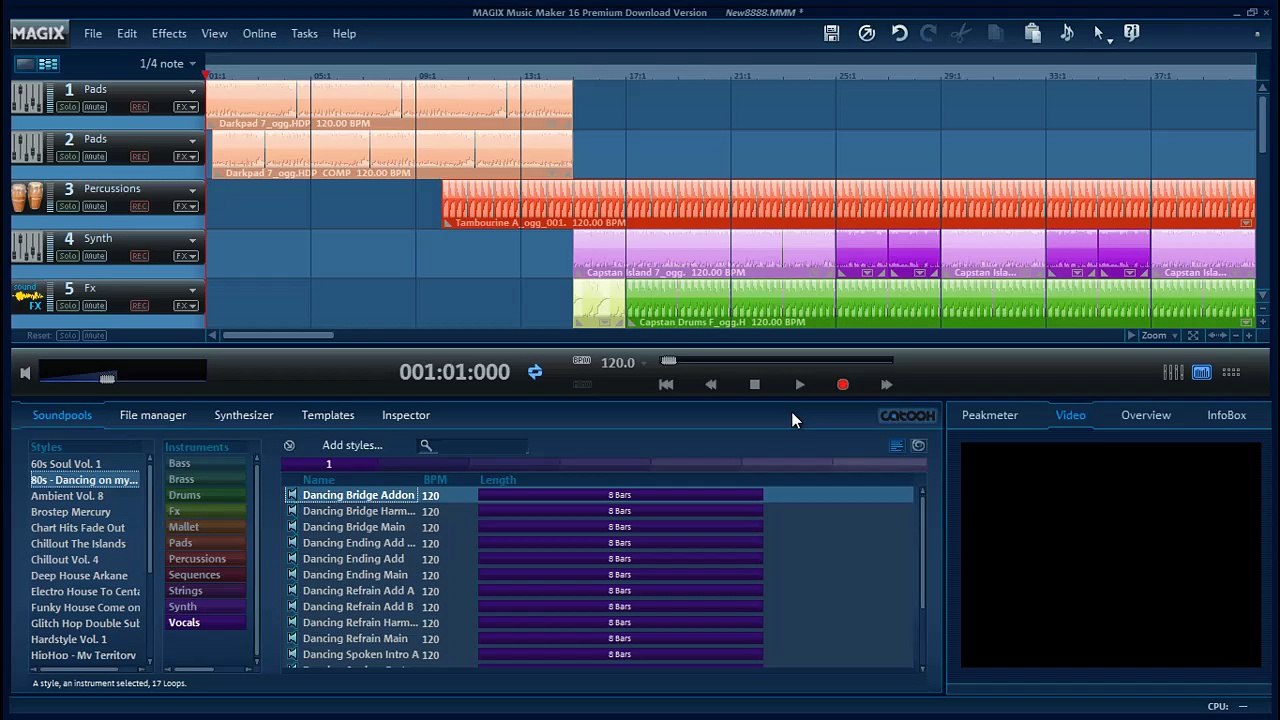1280x720 pixels.
Task: Solo the Fx track 5
Action: pos(68,306)
